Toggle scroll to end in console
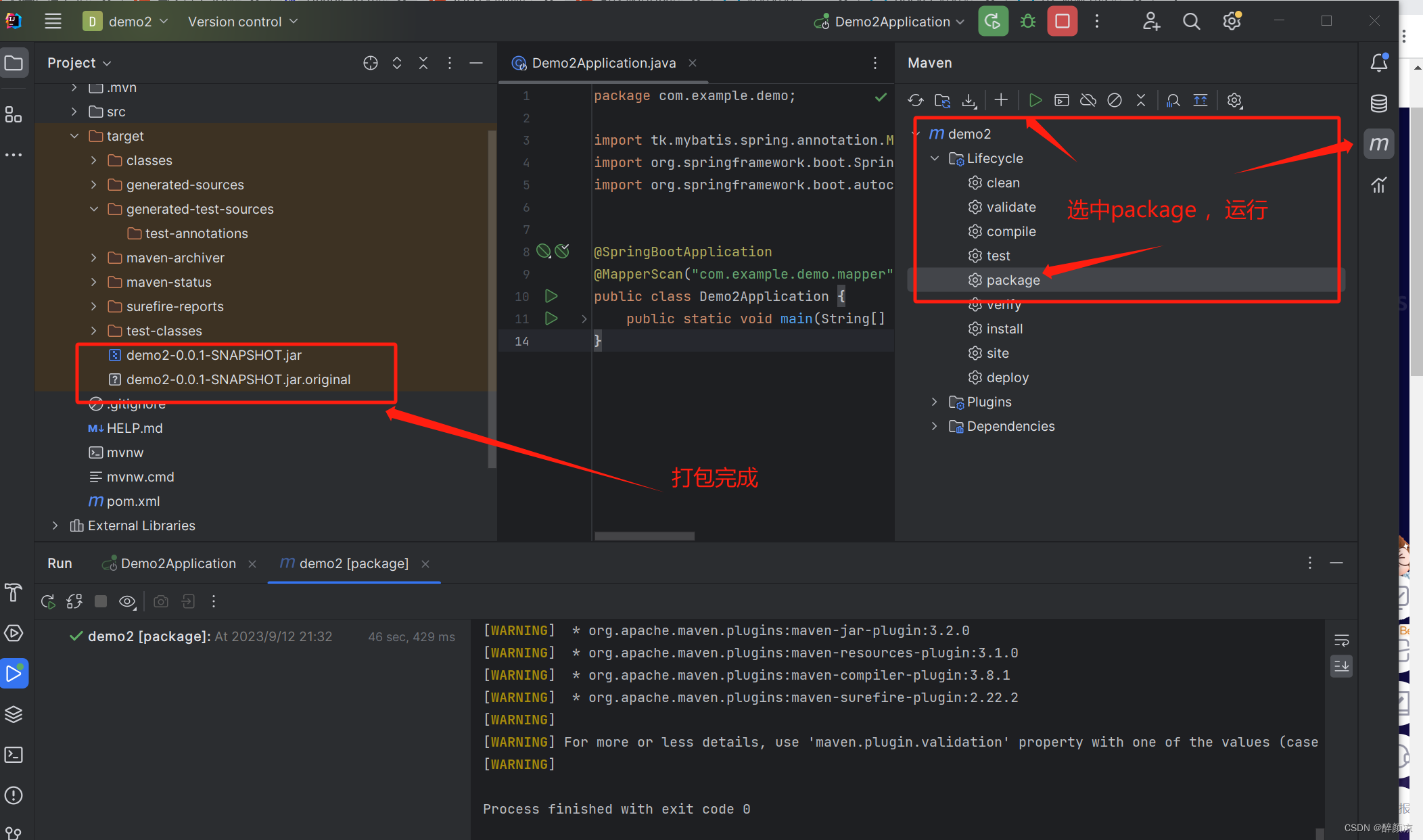The height and width of the screenshot is (840, 1423). pyautogui.click(x=1342, y=666)
